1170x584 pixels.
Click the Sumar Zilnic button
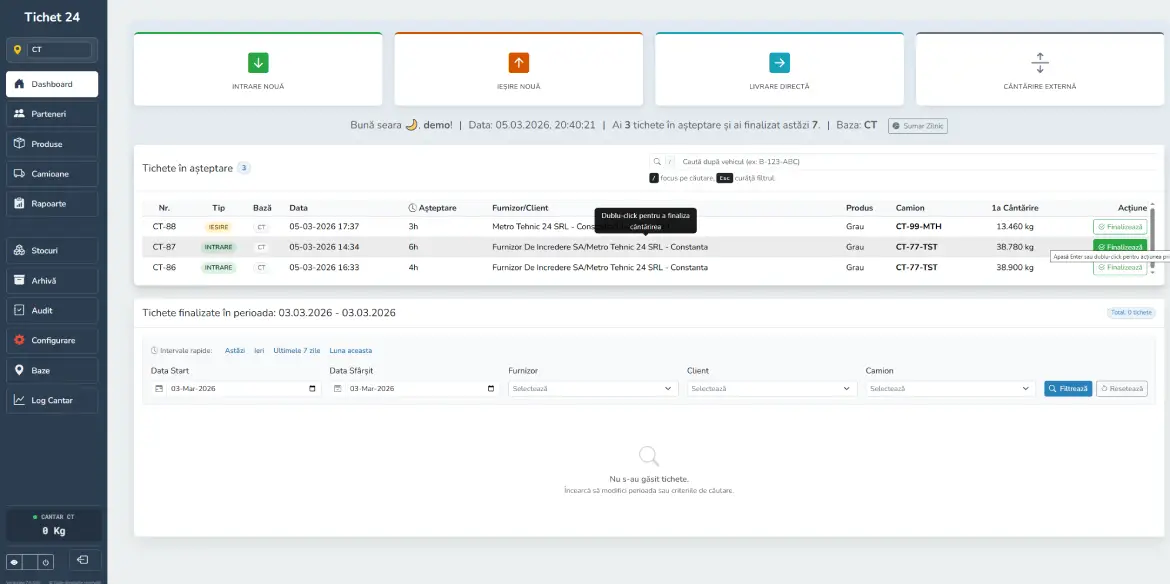917,125
